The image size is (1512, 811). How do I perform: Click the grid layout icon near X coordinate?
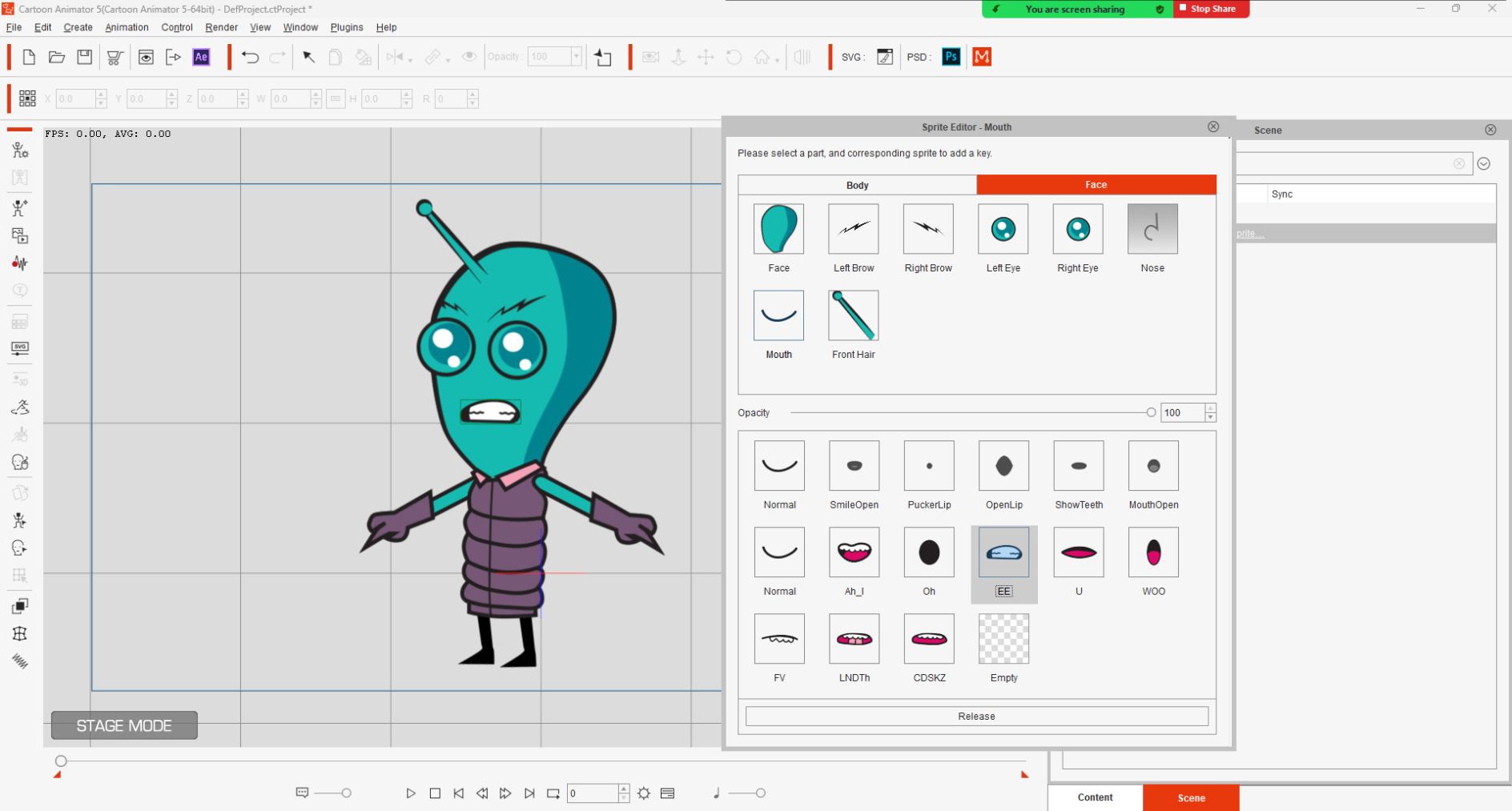pos(26,98)
